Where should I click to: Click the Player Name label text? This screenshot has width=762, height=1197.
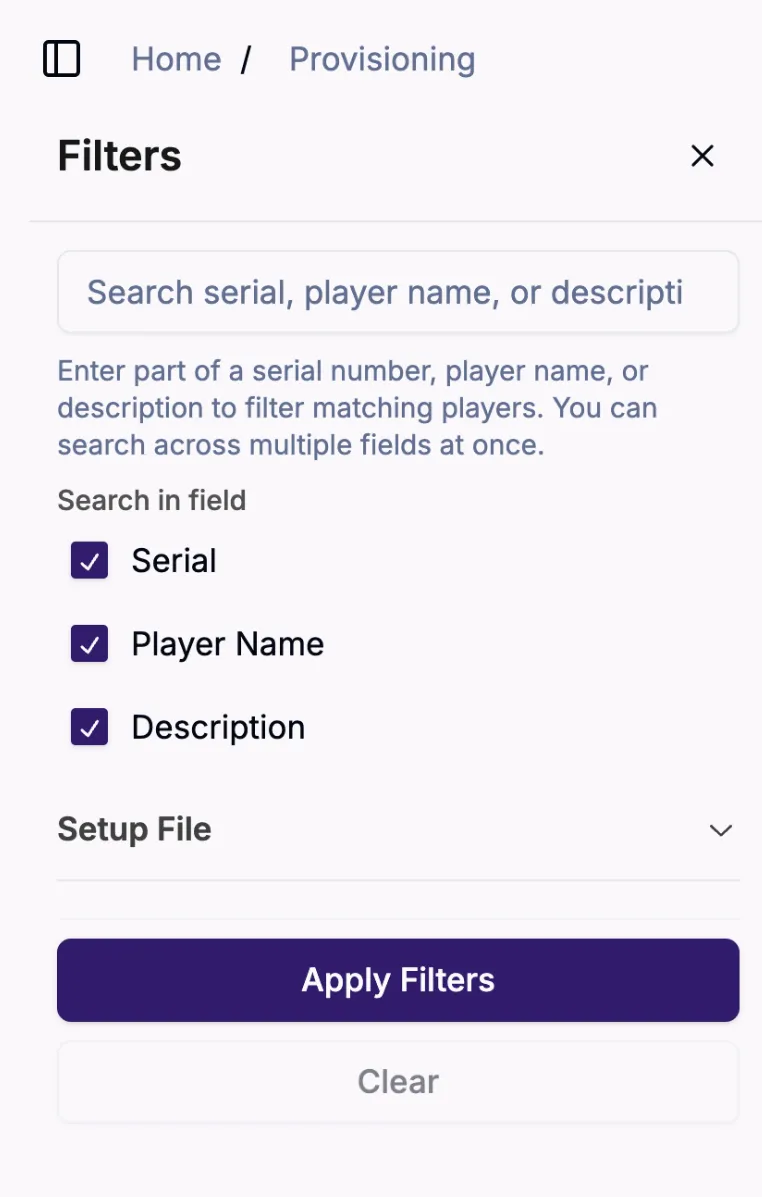(x=228, y=644)
